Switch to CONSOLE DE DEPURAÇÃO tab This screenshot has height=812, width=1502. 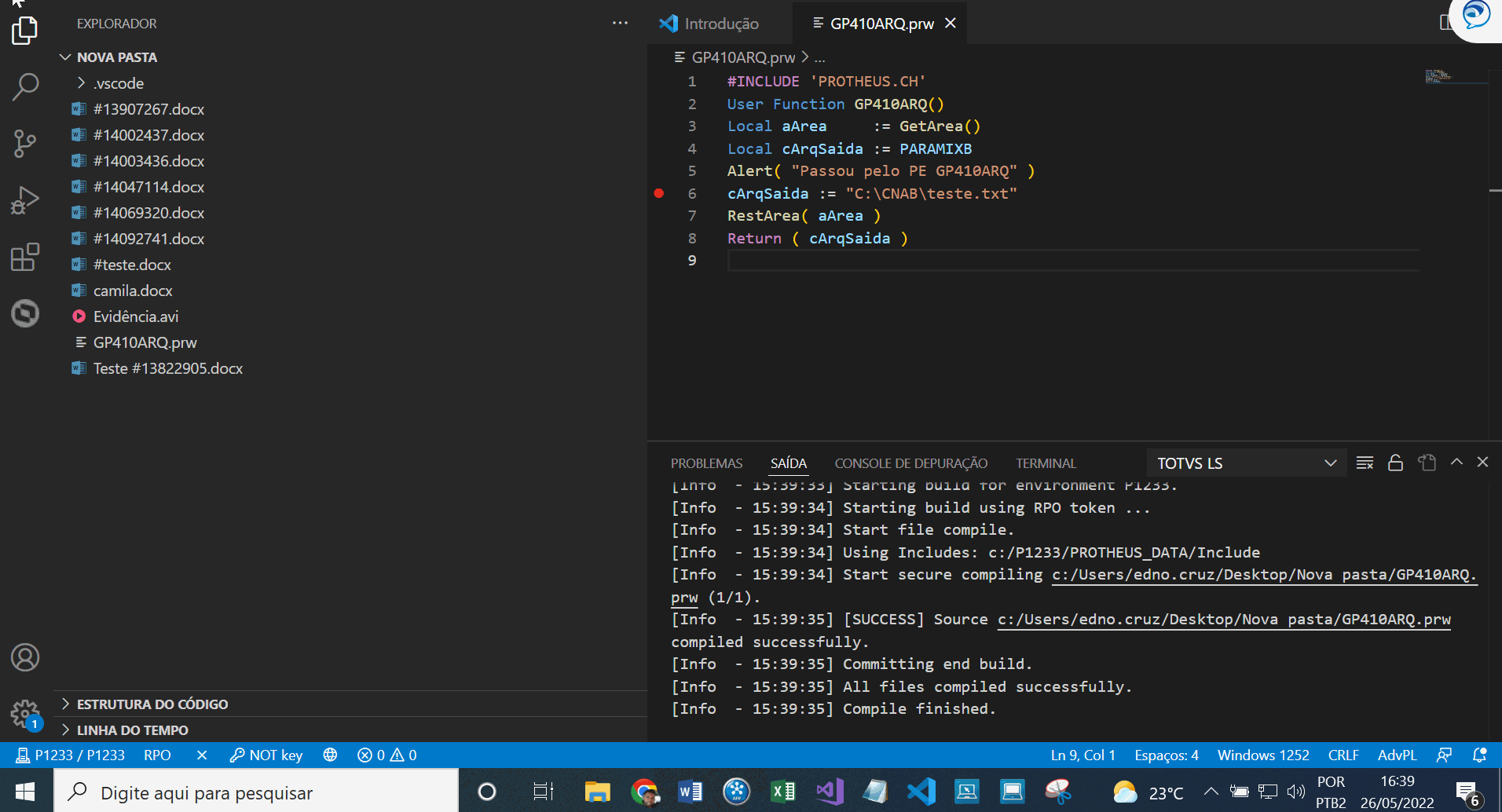point(910,463)
